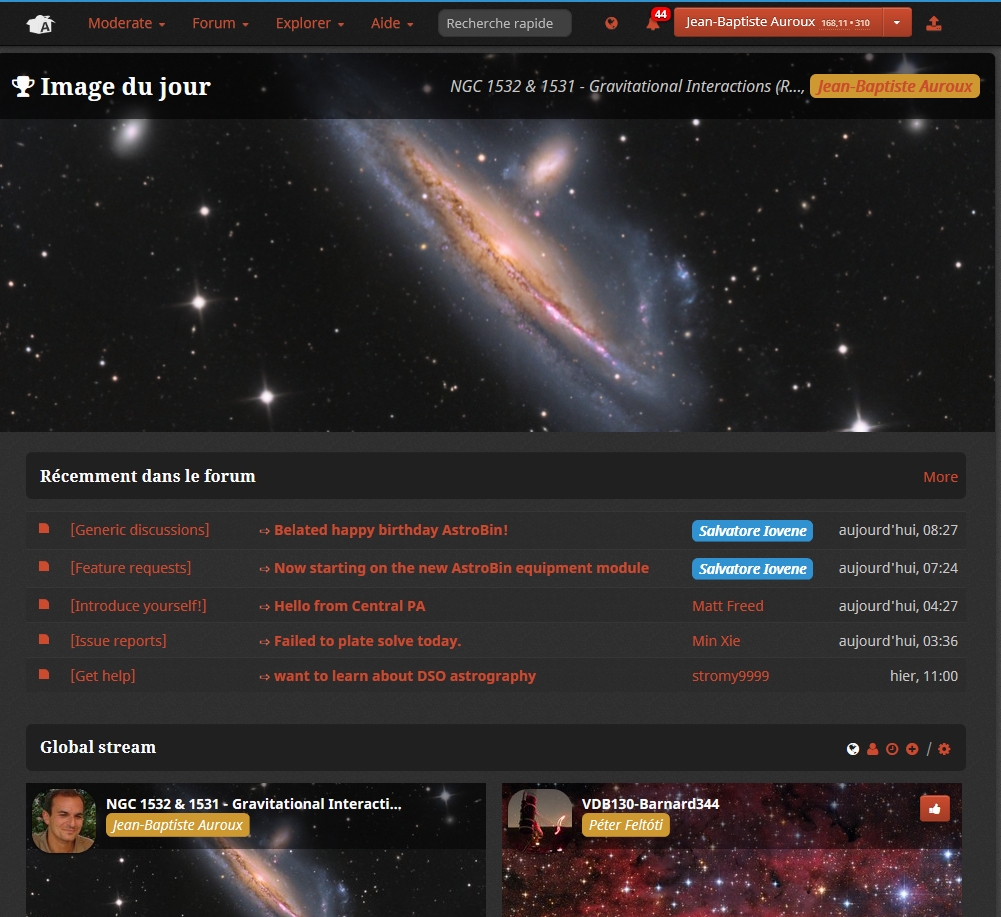The width and height of the screenshot is (1001, 917).
Task: Click Récemment dans le forum heading
Action: tap(147, 476)
